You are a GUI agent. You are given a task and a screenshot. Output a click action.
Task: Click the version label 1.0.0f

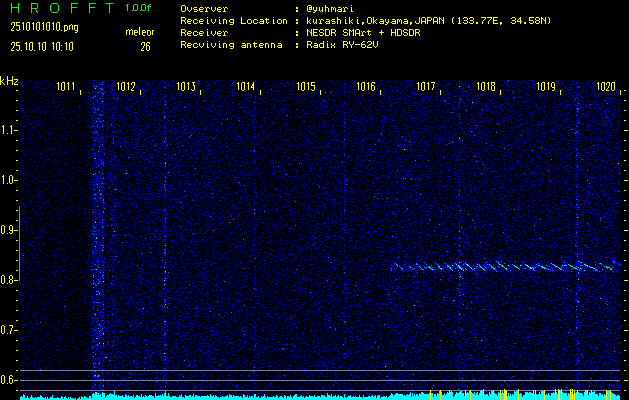click(x=138, y=8)
